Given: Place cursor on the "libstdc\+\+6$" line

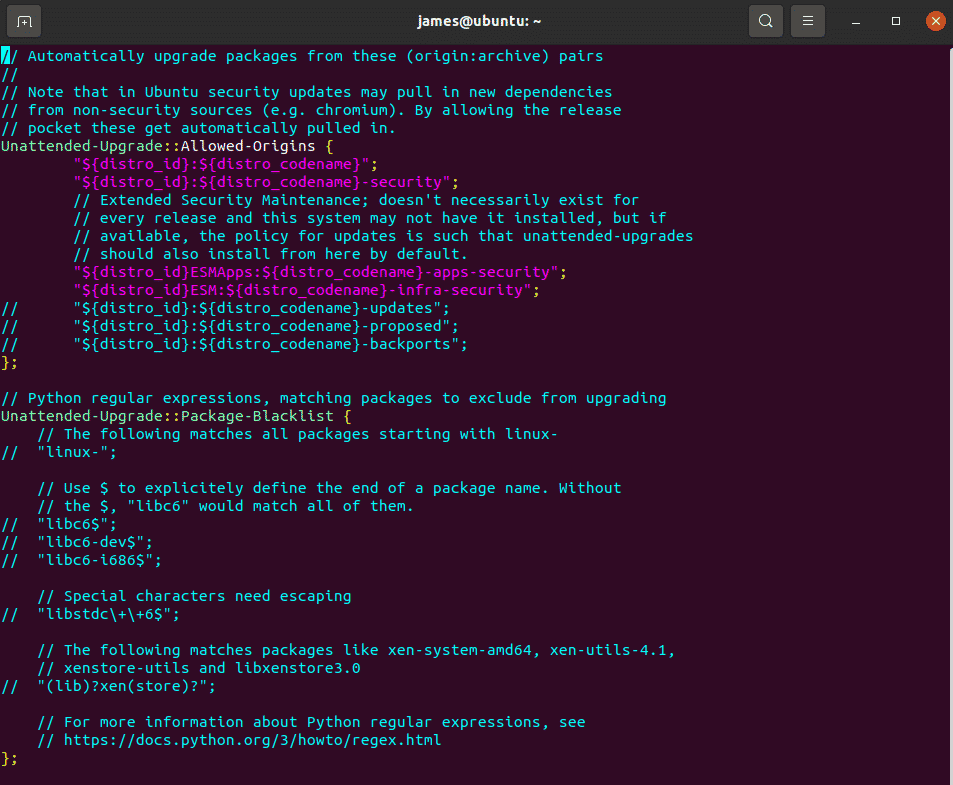Looking at the screenshot, I should pos(91,614).
